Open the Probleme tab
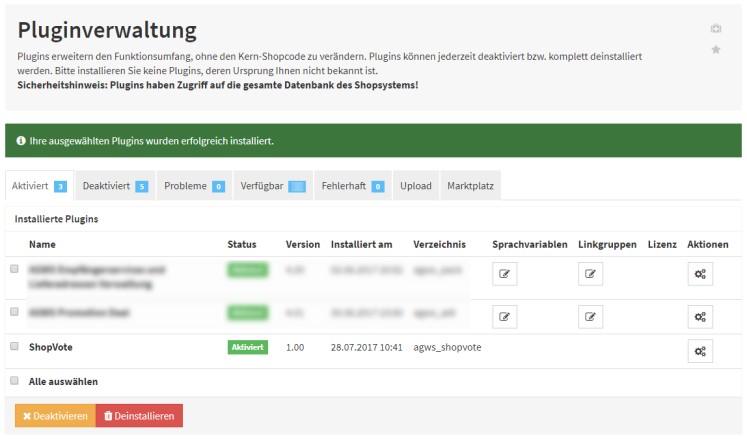This screenshot has width=747, height=439. click(194, 186)
